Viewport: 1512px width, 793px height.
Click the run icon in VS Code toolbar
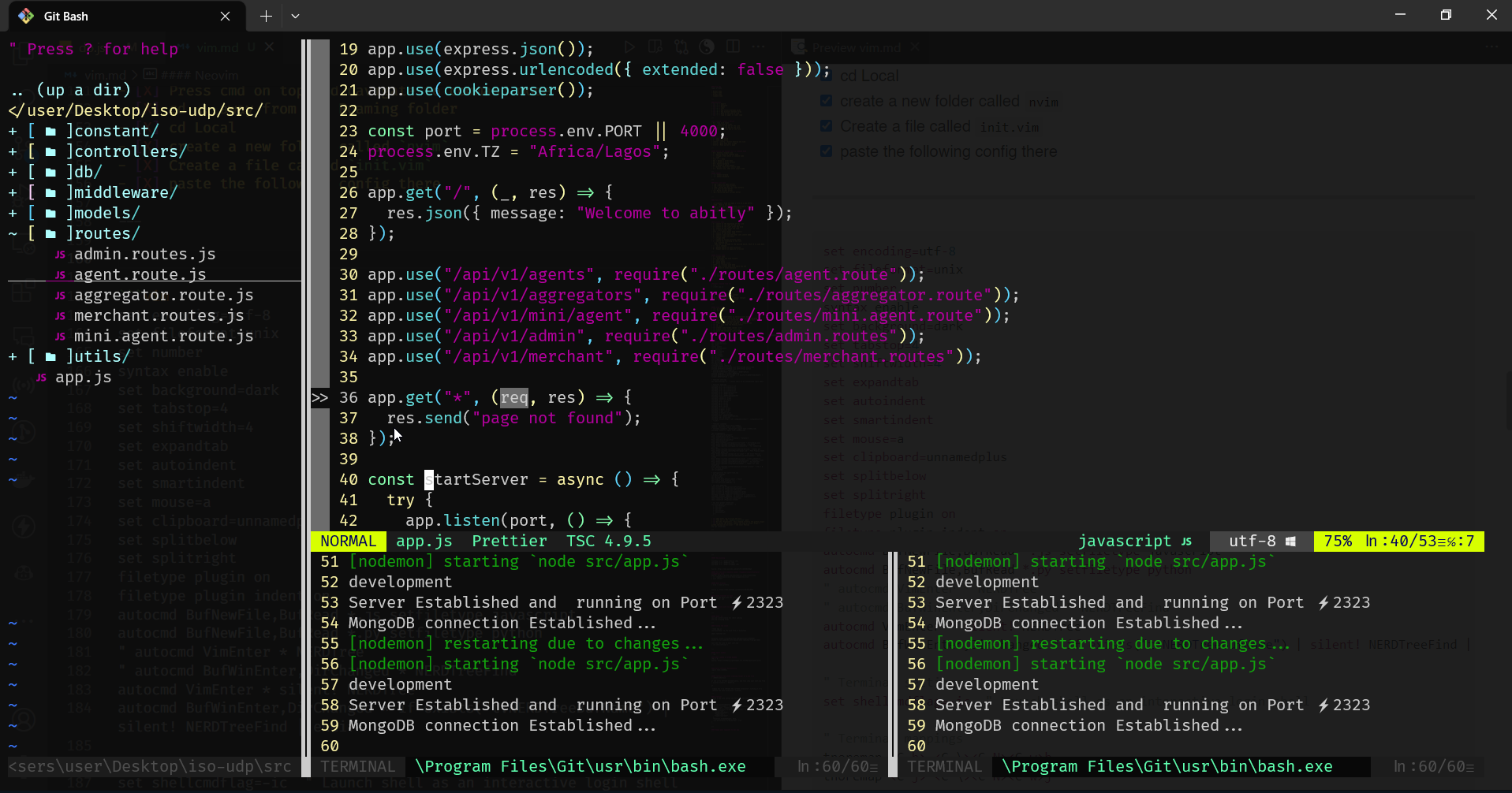(629, 47)
